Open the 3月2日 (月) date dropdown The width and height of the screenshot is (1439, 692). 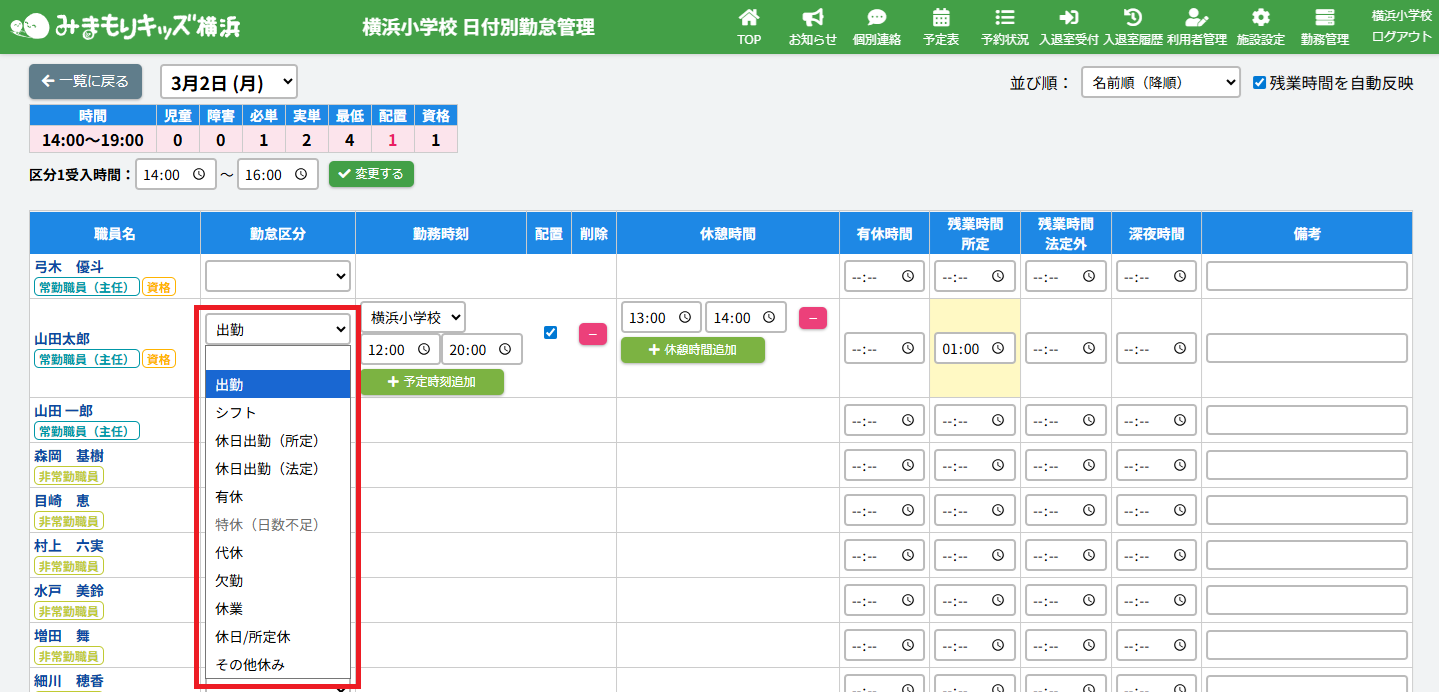(x=229, y=82)
